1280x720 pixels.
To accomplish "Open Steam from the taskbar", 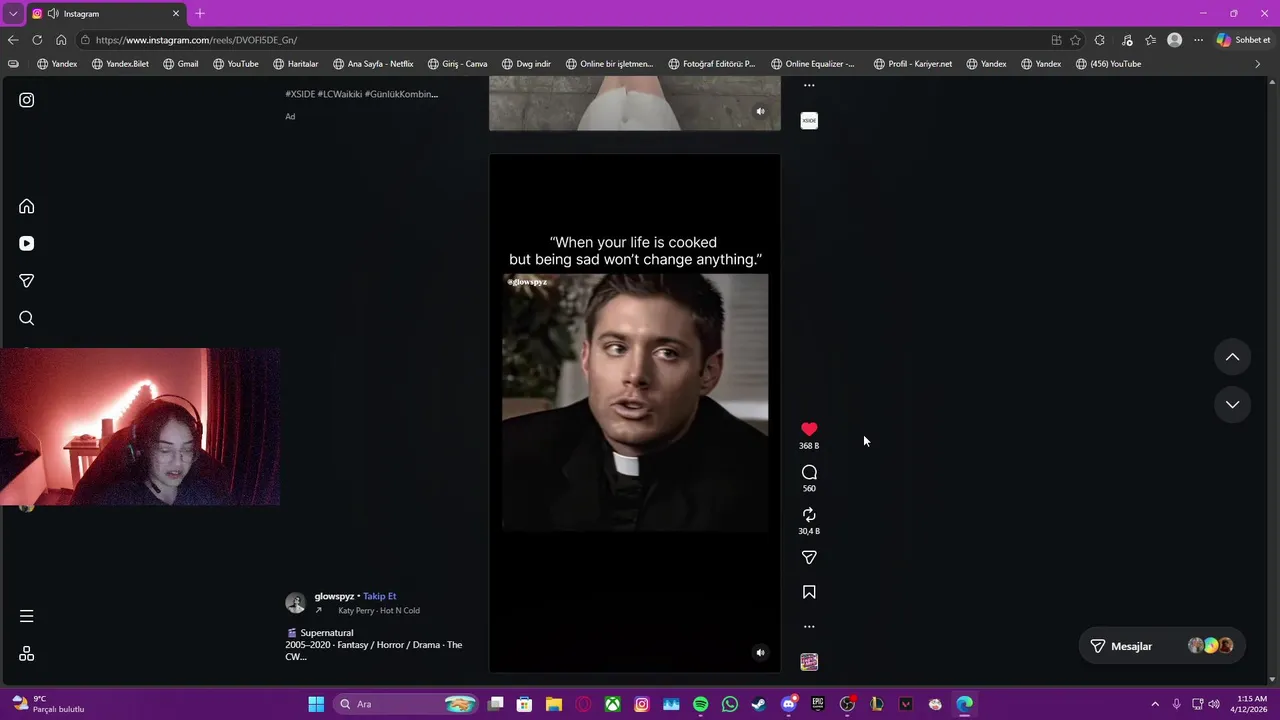I will pos(759,704).
